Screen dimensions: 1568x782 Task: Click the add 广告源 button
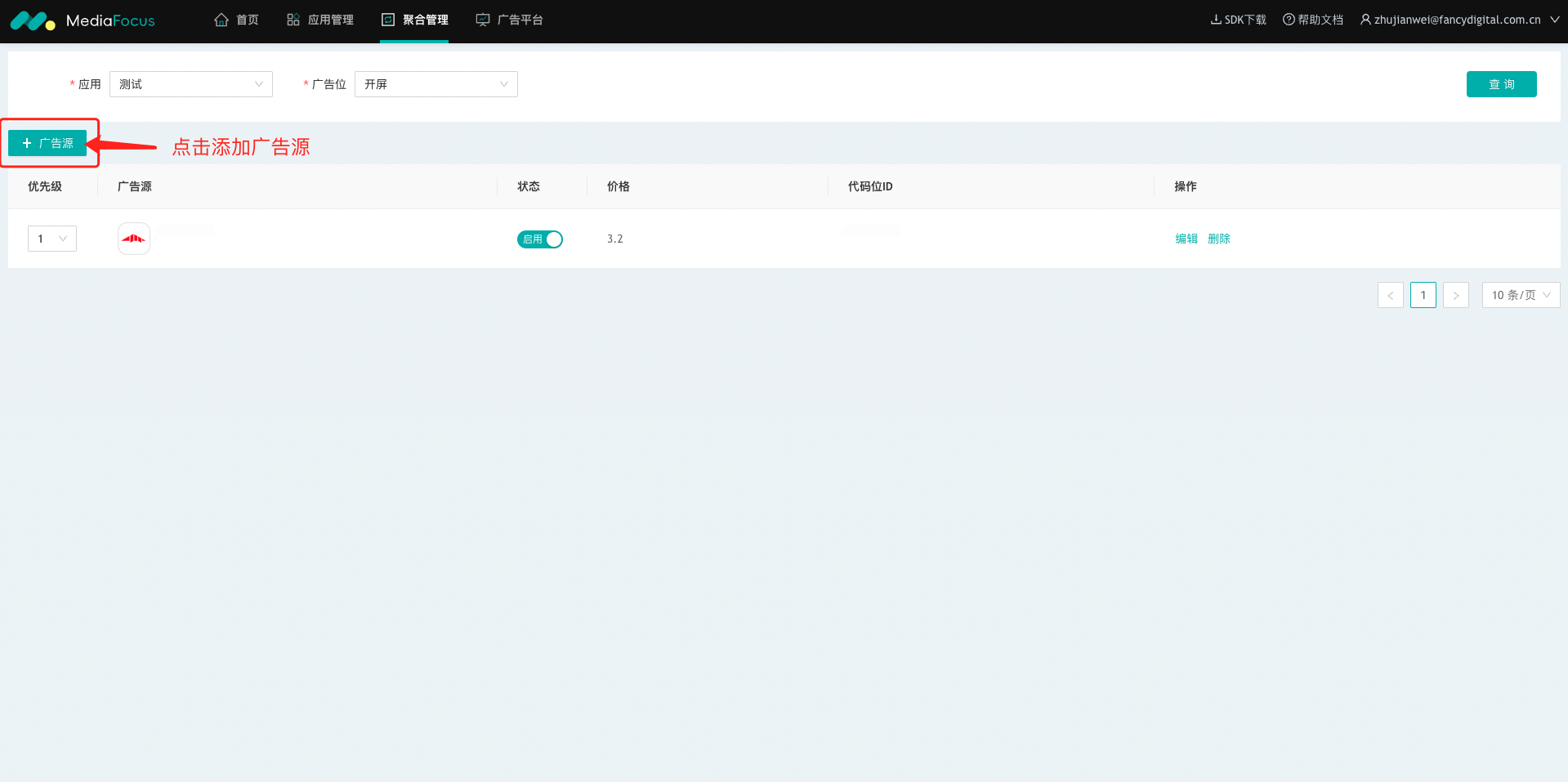pyautogui.click(x=47, y=143)
